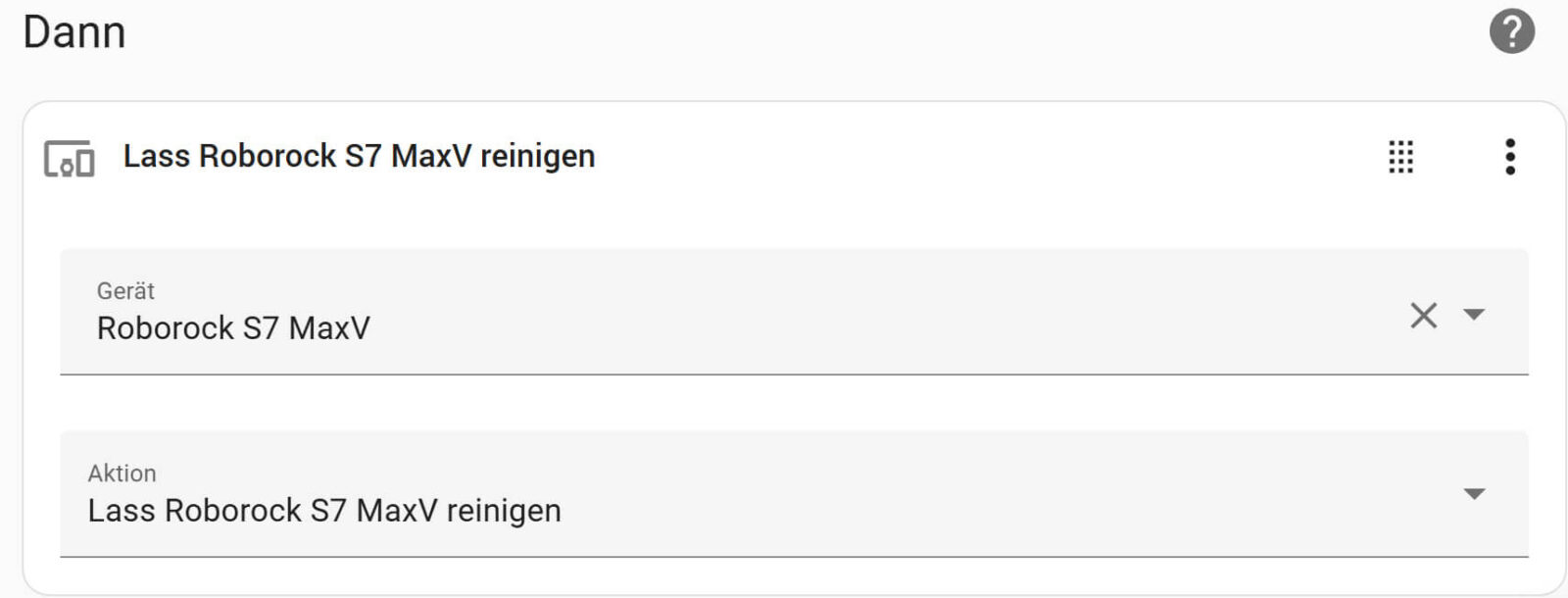Clear the selected Roborock S7 MaxV device
The width and height of the screenshot is (1568, 598).
[x=1423, y=315]
